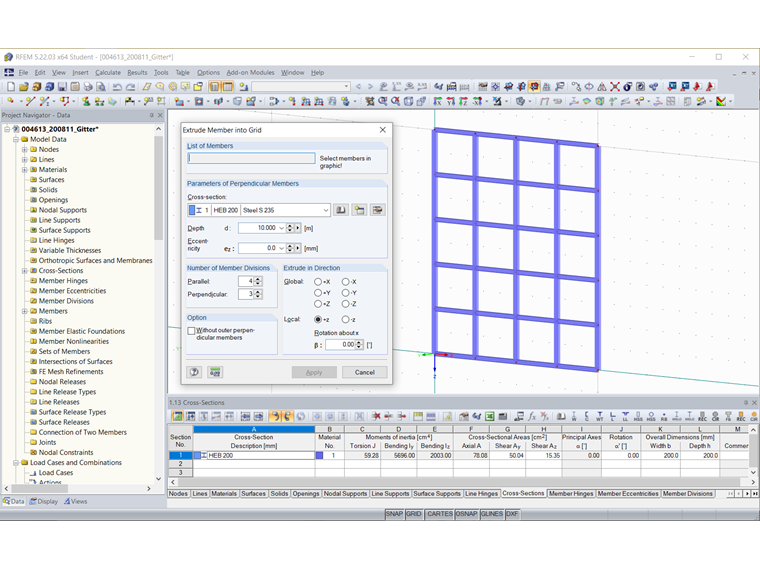Open the Depth value dropdown

[x=280, y=228]
